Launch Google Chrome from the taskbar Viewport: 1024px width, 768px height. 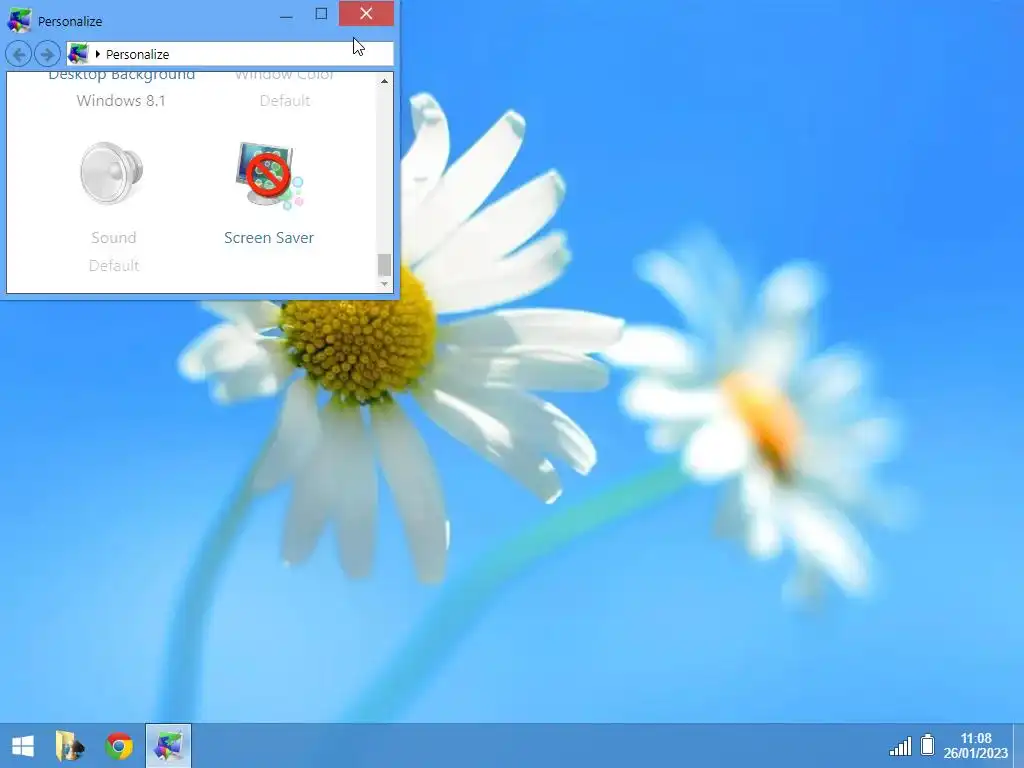[119, 746]
